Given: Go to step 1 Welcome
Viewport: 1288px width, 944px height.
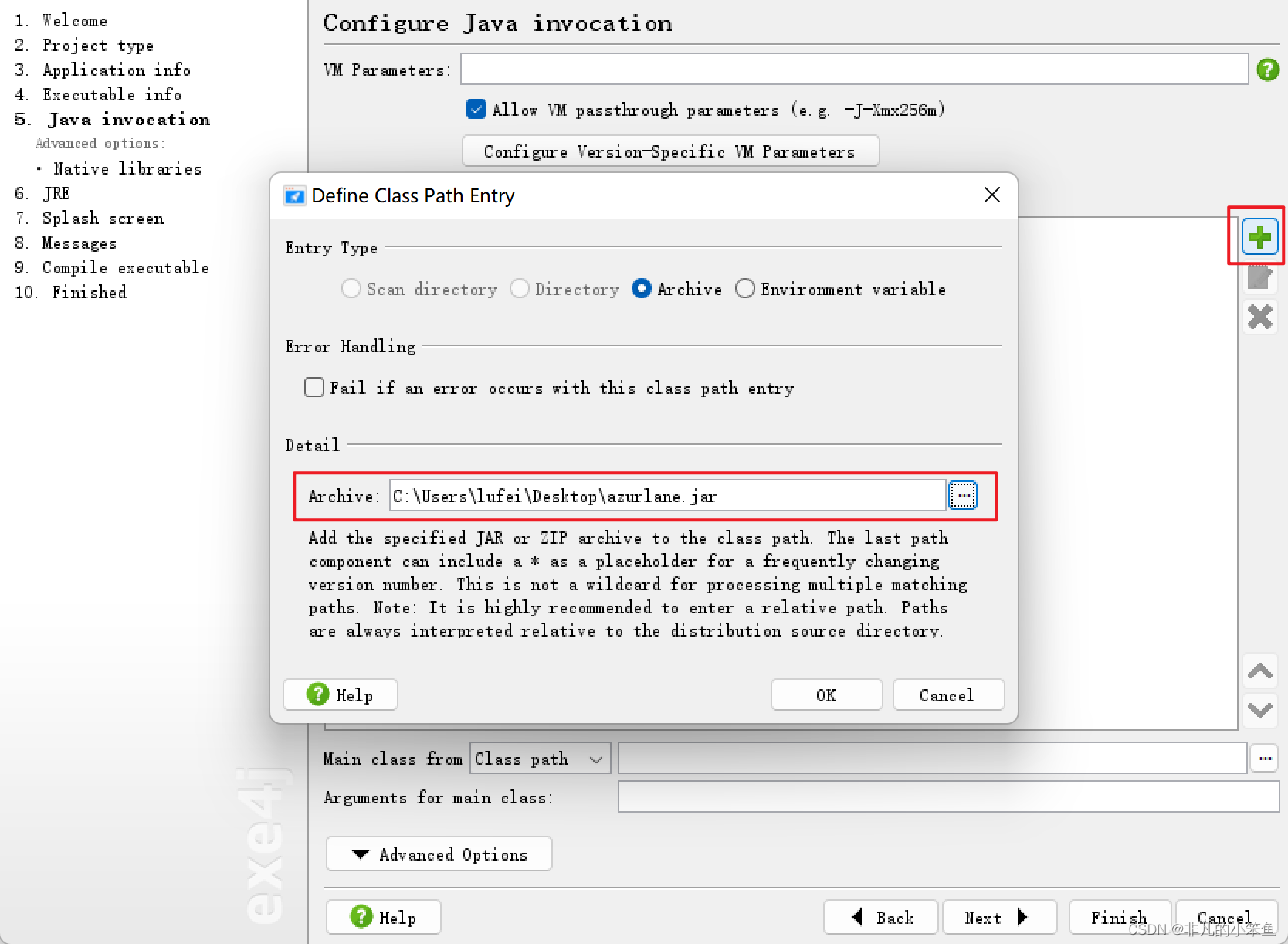Looking at the screenshot, I should point(61,21).
